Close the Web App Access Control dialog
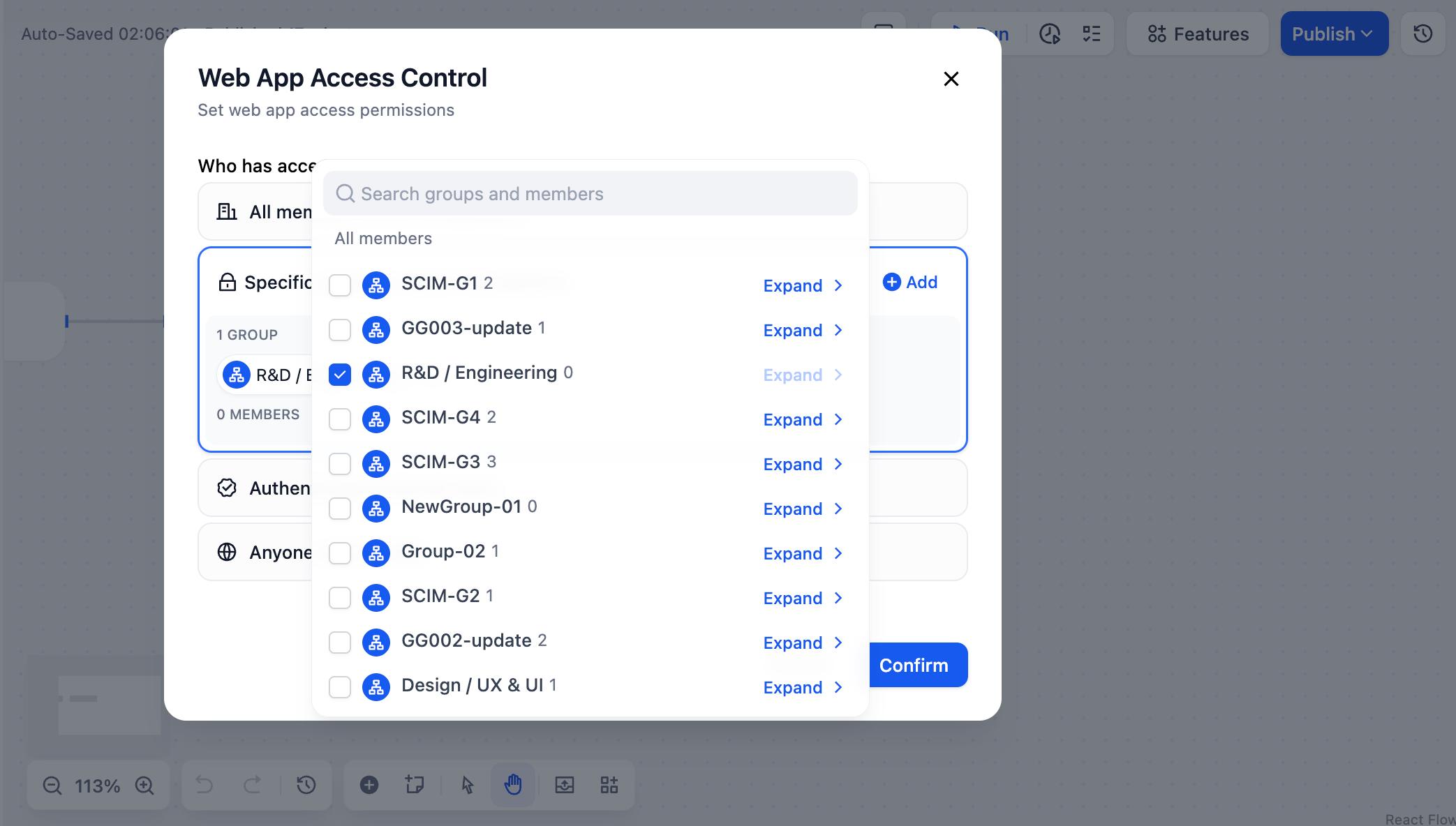 point(951,79)
